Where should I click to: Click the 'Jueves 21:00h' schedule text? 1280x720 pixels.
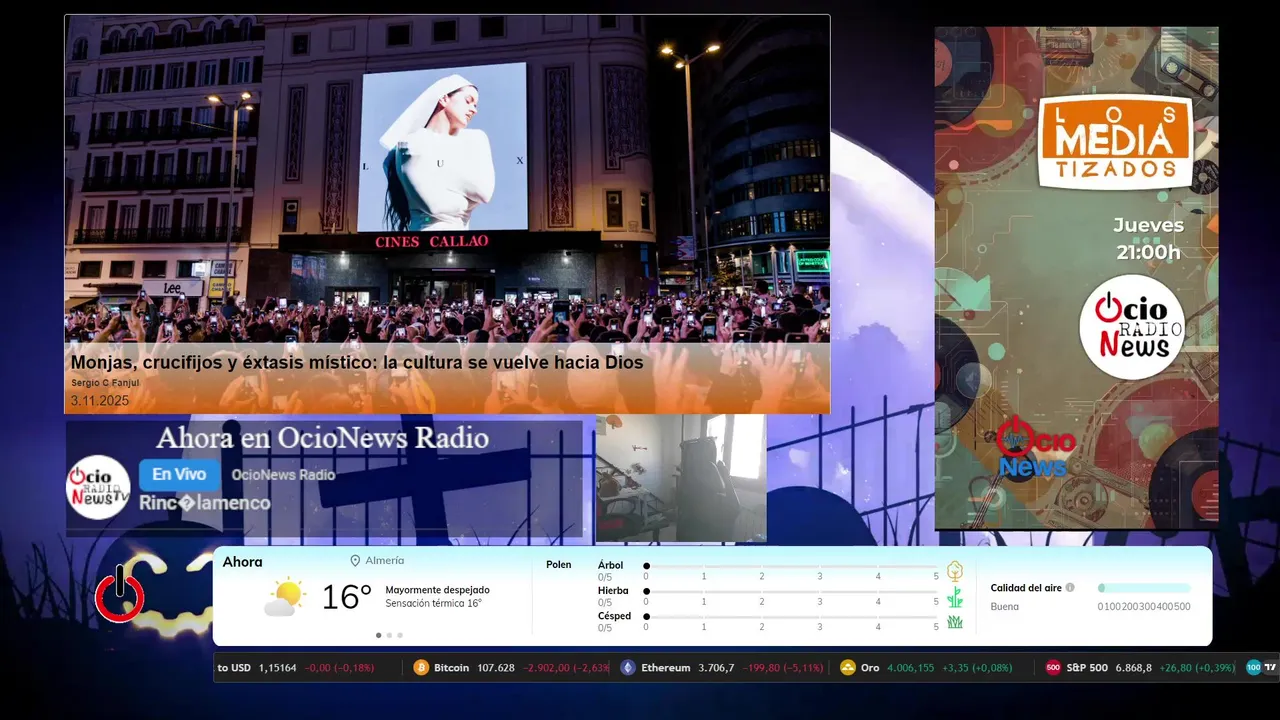coord(1148,239)
